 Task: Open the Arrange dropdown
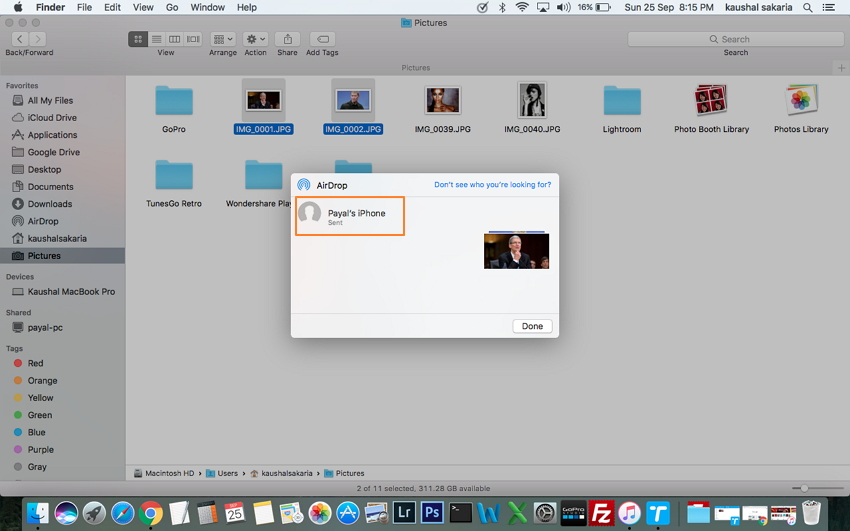223,39
